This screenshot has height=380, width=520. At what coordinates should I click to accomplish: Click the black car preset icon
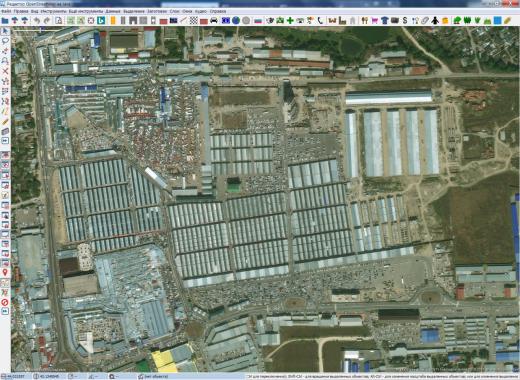pos(214,21)
